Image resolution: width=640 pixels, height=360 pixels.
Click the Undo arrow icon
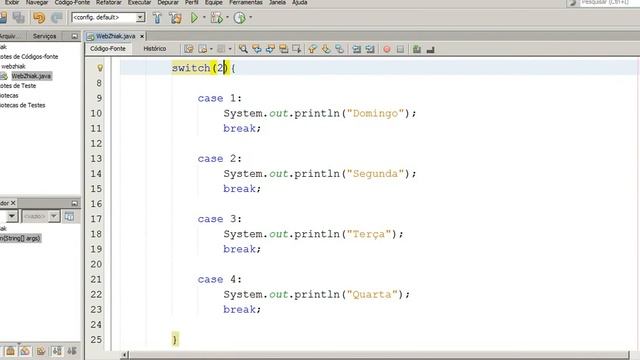(39, 18)
